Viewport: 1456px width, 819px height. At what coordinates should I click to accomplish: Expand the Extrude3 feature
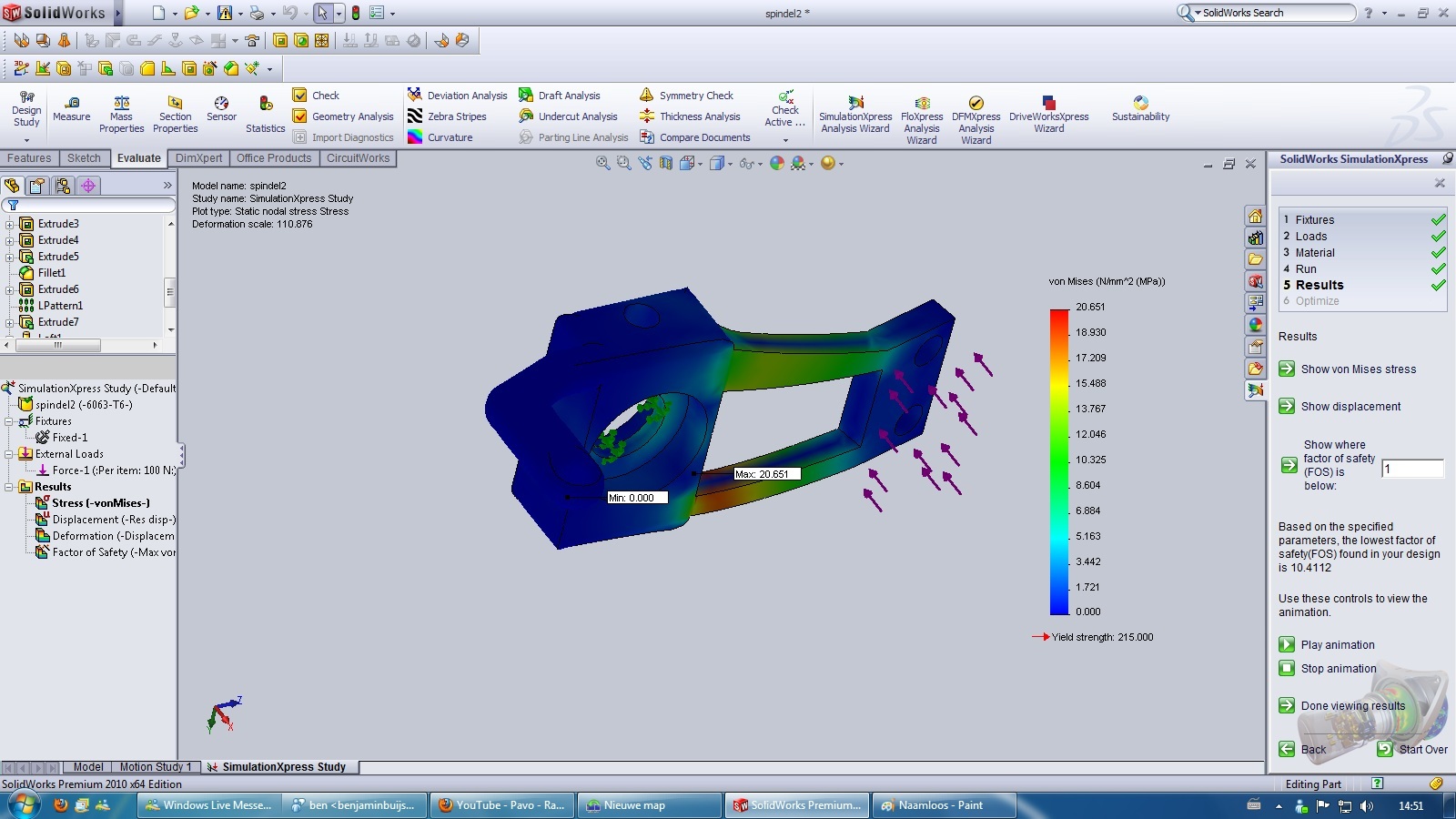click(x=9, y=224)
